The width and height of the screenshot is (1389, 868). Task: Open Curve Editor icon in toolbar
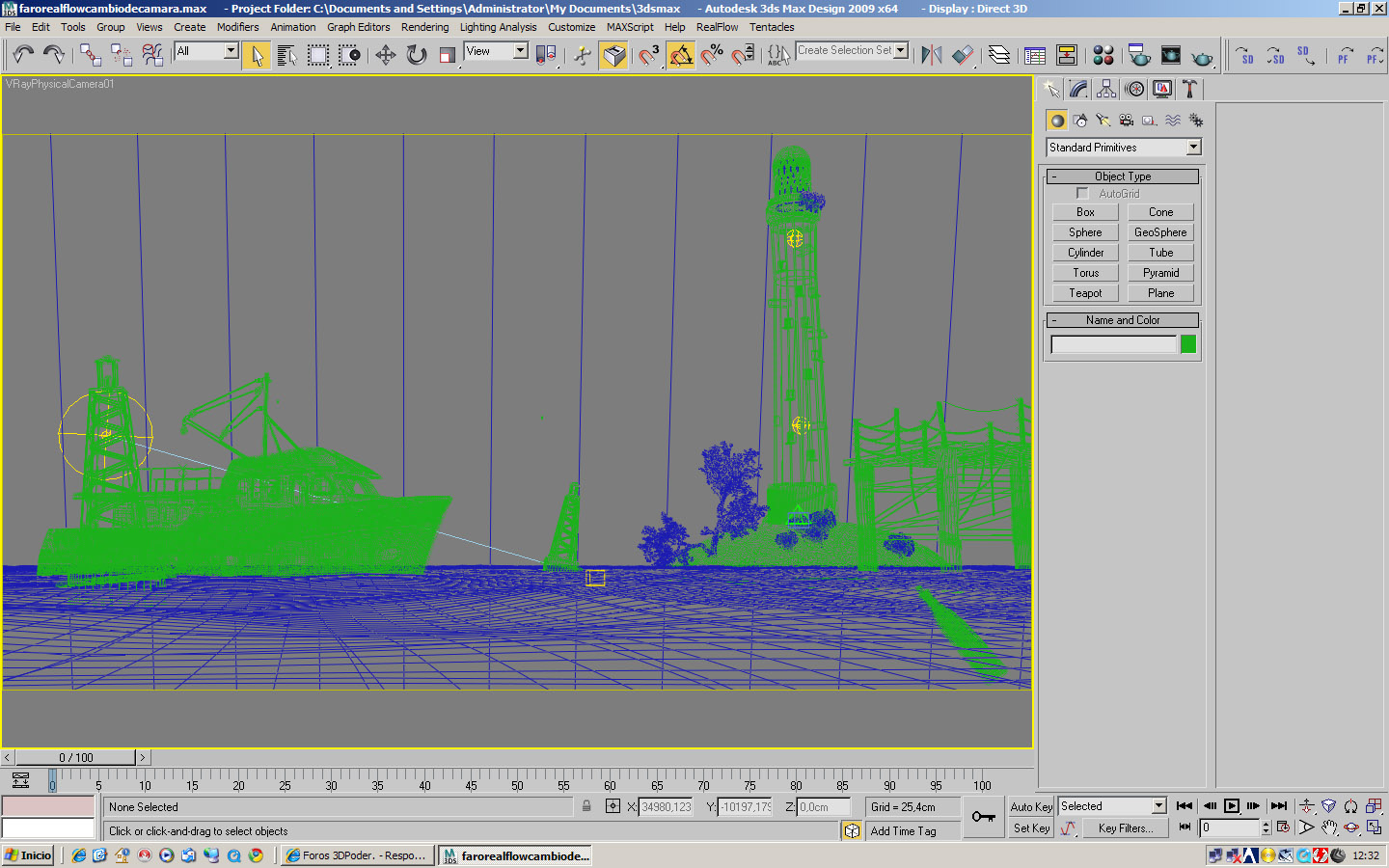(1035, 55)
